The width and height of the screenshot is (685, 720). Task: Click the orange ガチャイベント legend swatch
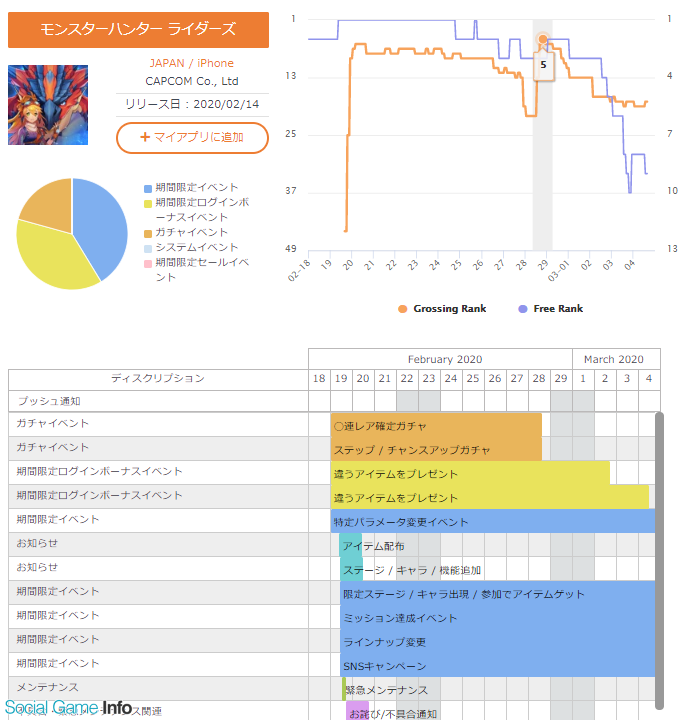pyautogui.click(x=148, y=234)
